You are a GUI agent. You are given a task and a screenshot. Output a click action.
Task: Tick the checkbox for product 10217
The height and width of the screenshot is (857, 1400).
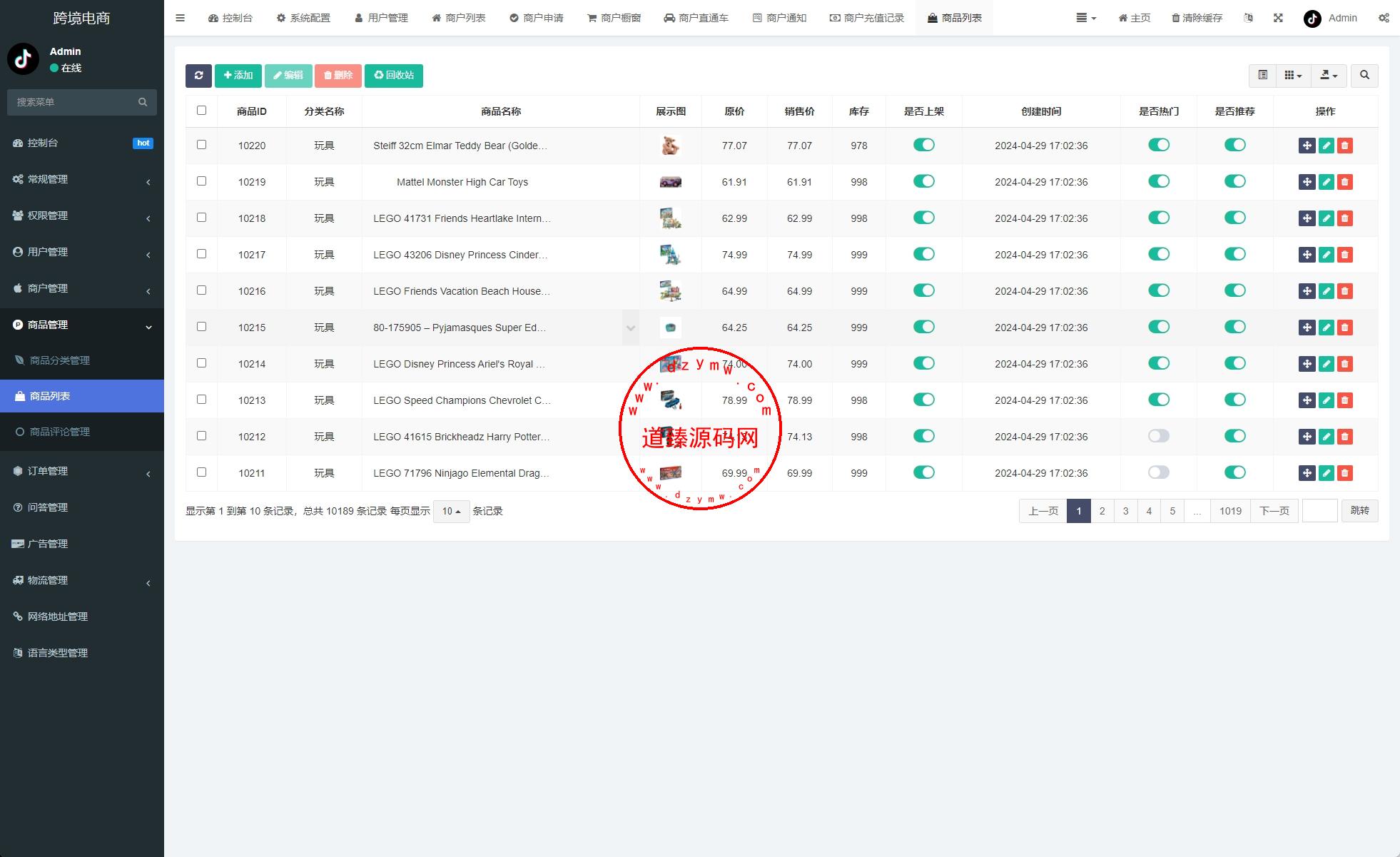click(201, 254)
